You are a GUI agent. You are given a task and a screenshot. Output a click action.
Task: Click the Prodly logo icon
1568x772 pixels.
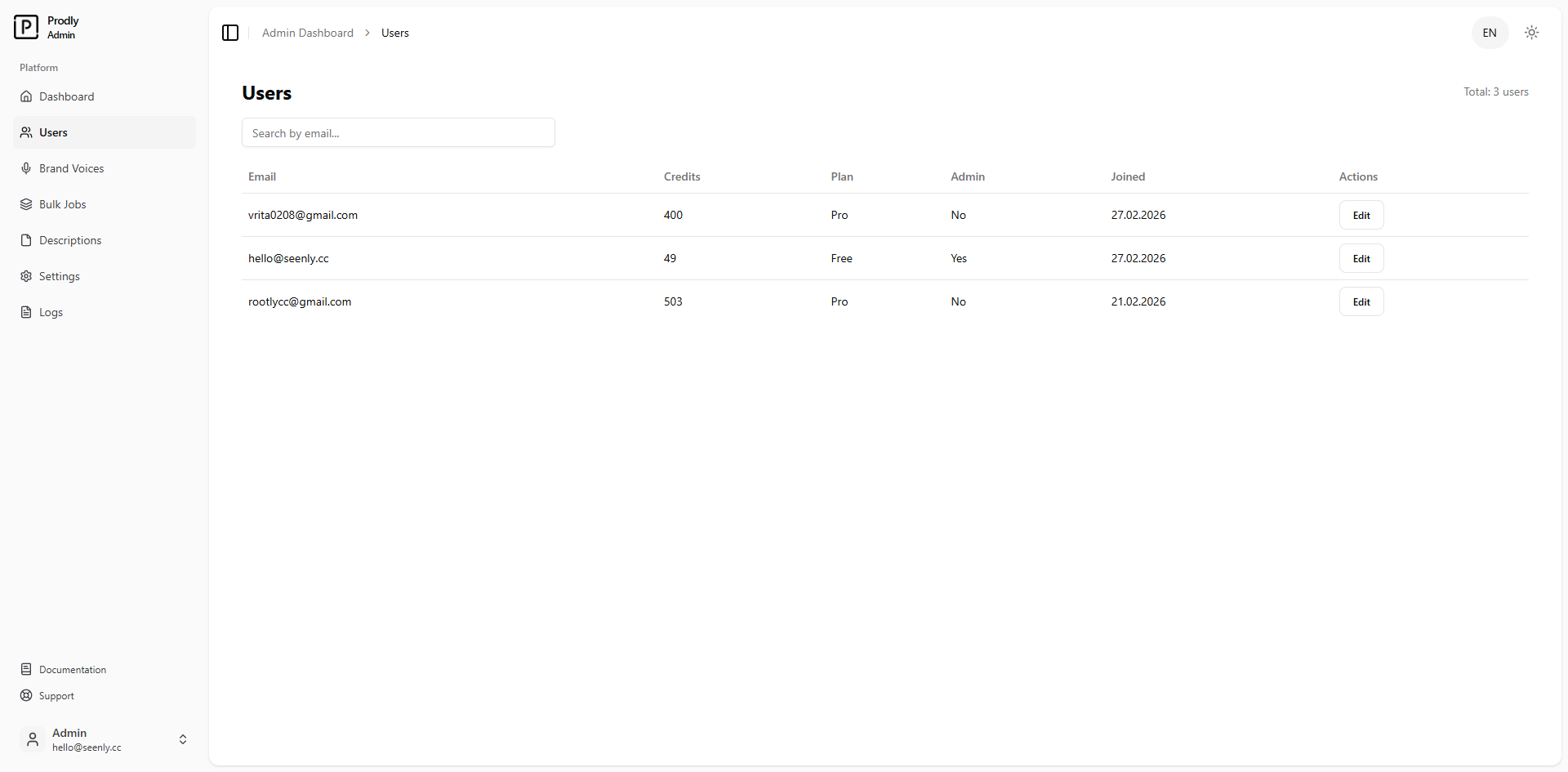[x=26, y=27]
